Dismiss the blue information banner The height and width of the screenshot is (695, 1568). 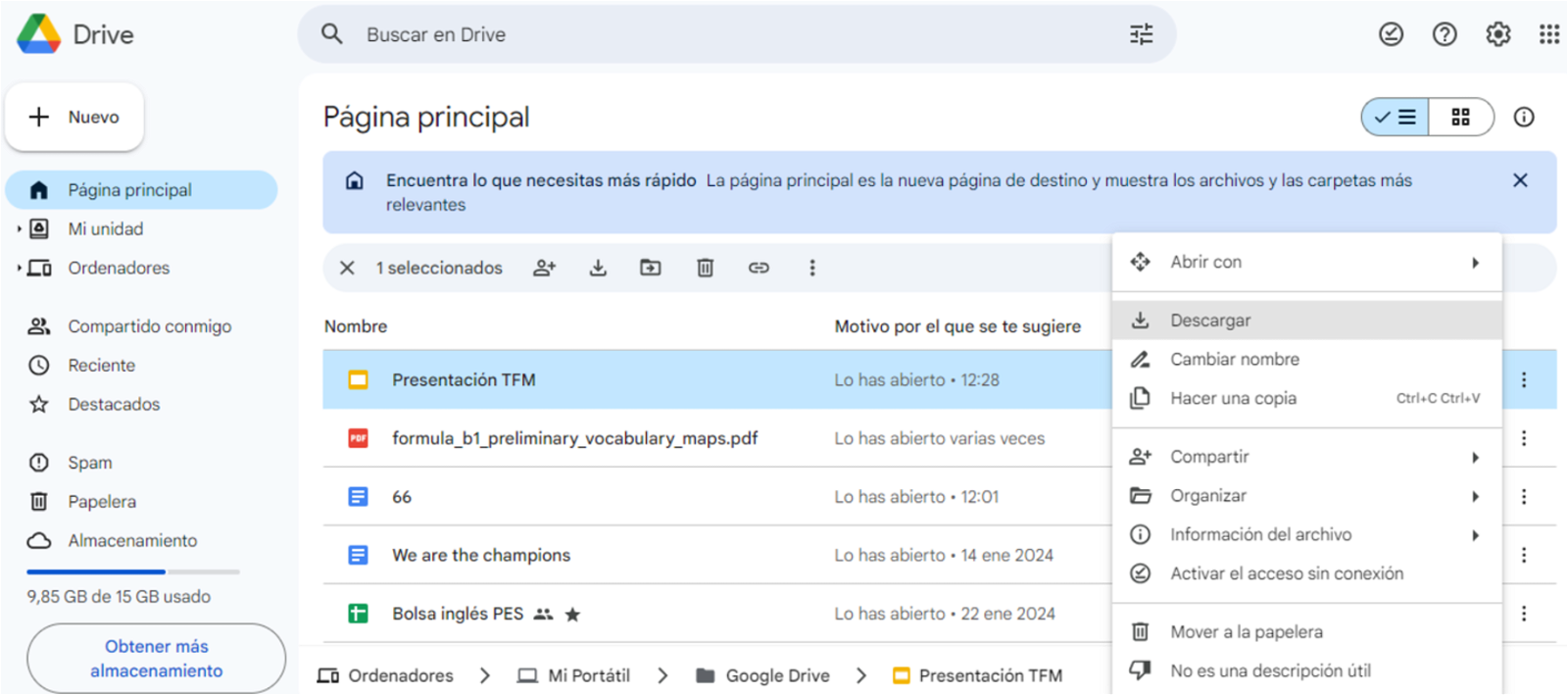[1520, 180]
